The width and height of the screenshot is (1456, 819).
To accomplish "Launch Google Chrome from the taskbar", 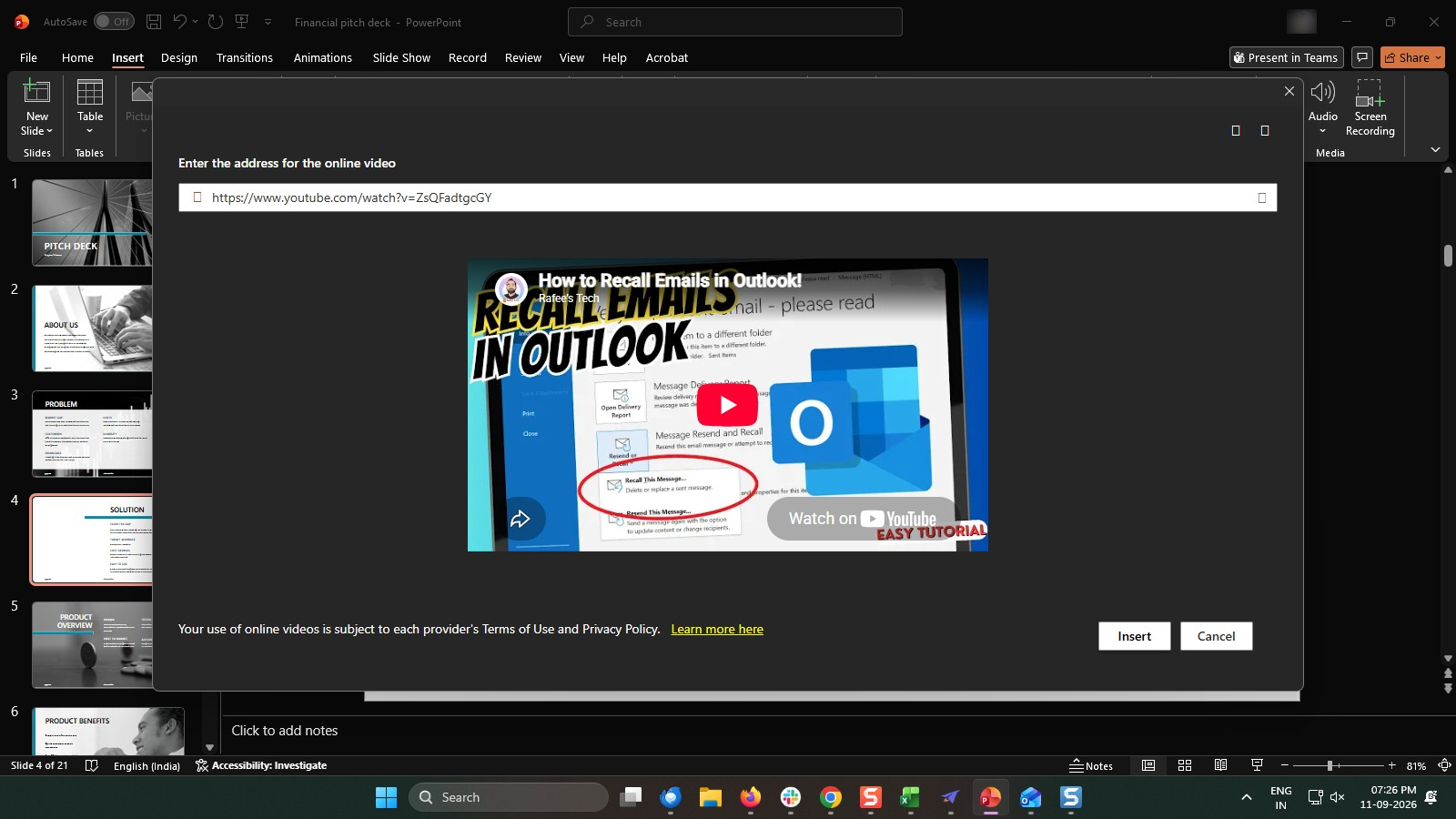I will (x=830, y=797).
